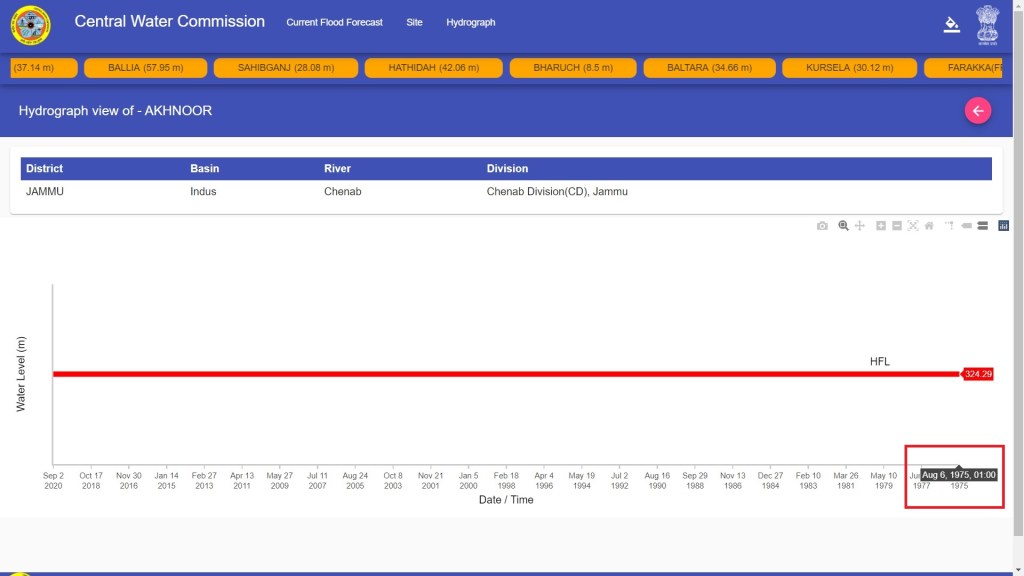Click the Central Water Commission logo
Viewport: 1024px width, 576px height.
click(30, 25)
